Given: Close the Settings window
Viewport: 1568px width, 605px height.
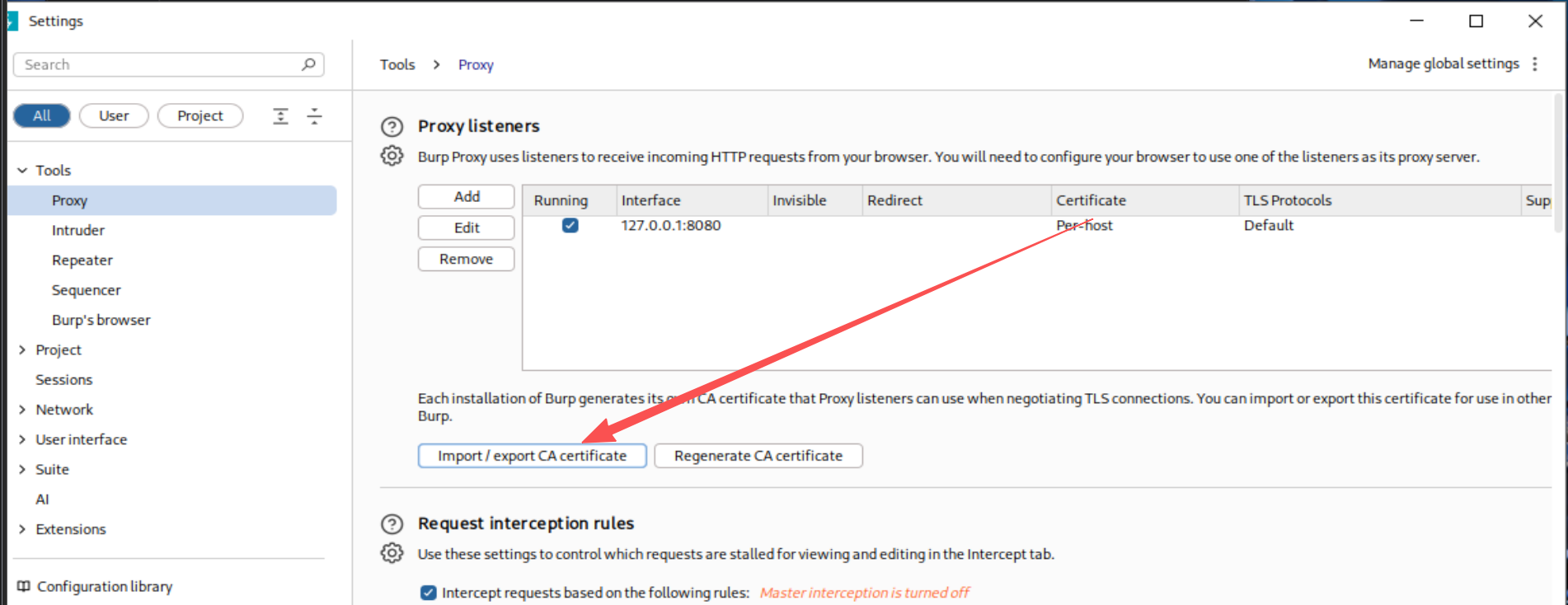Looking at the screenshot, I should (1535, 21).
